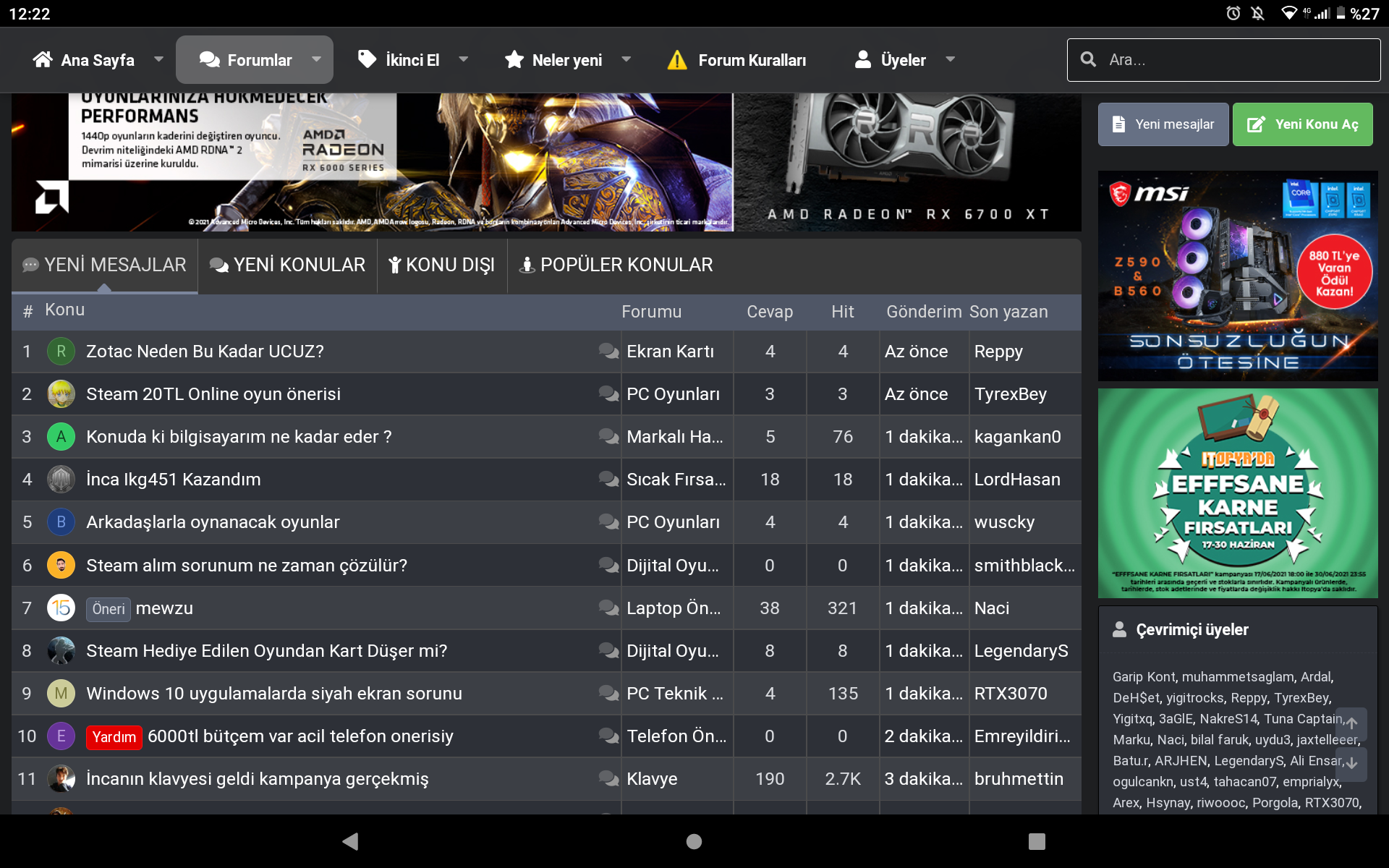
Task: Click the Forum Kuralları warning icon
Action: [x=676, y=60]
